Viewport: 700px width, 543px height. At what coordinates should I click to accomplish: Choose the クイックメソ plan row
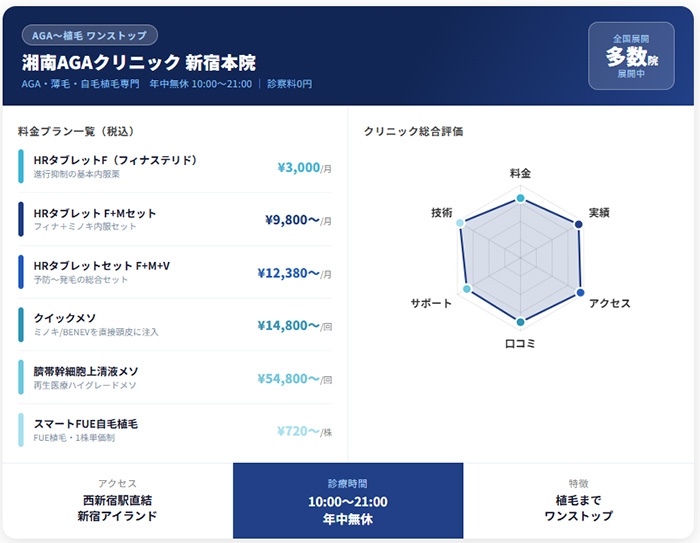(175, 324)
